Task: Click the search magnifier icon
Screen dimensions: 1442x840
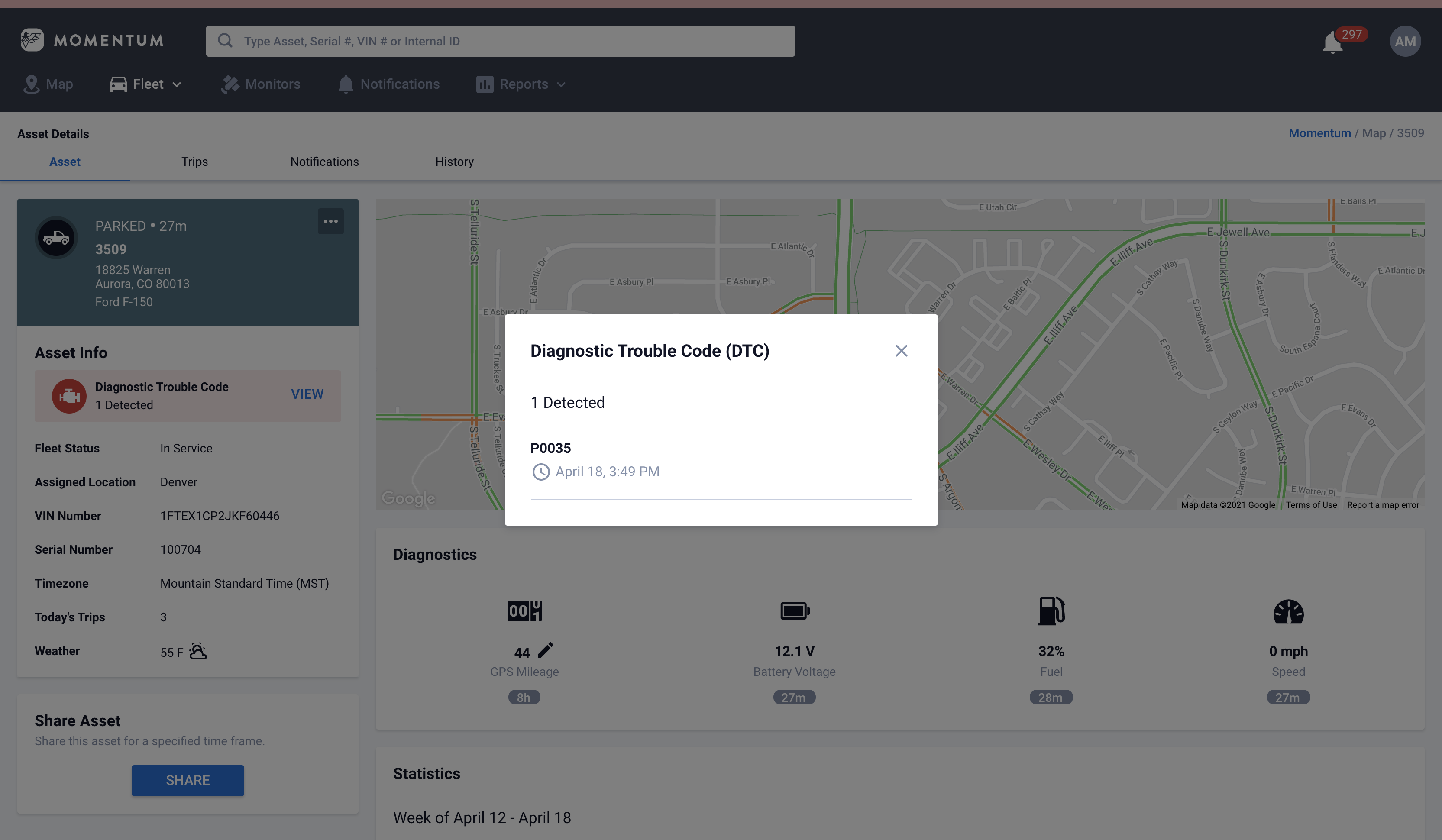Action: pyautogui.click(x=225, y=40)
